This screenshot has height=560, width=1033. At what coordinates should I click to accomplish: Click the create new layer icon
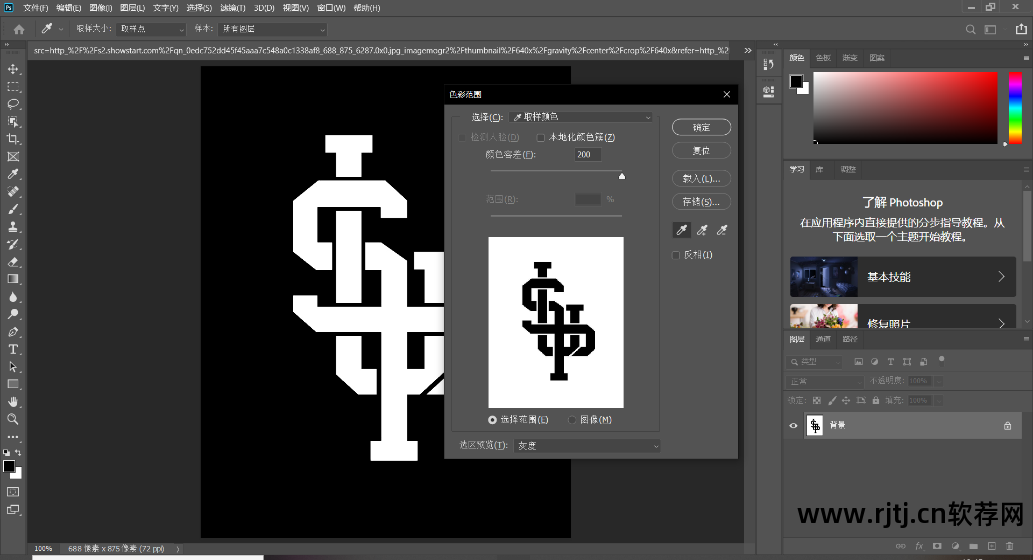991,546
